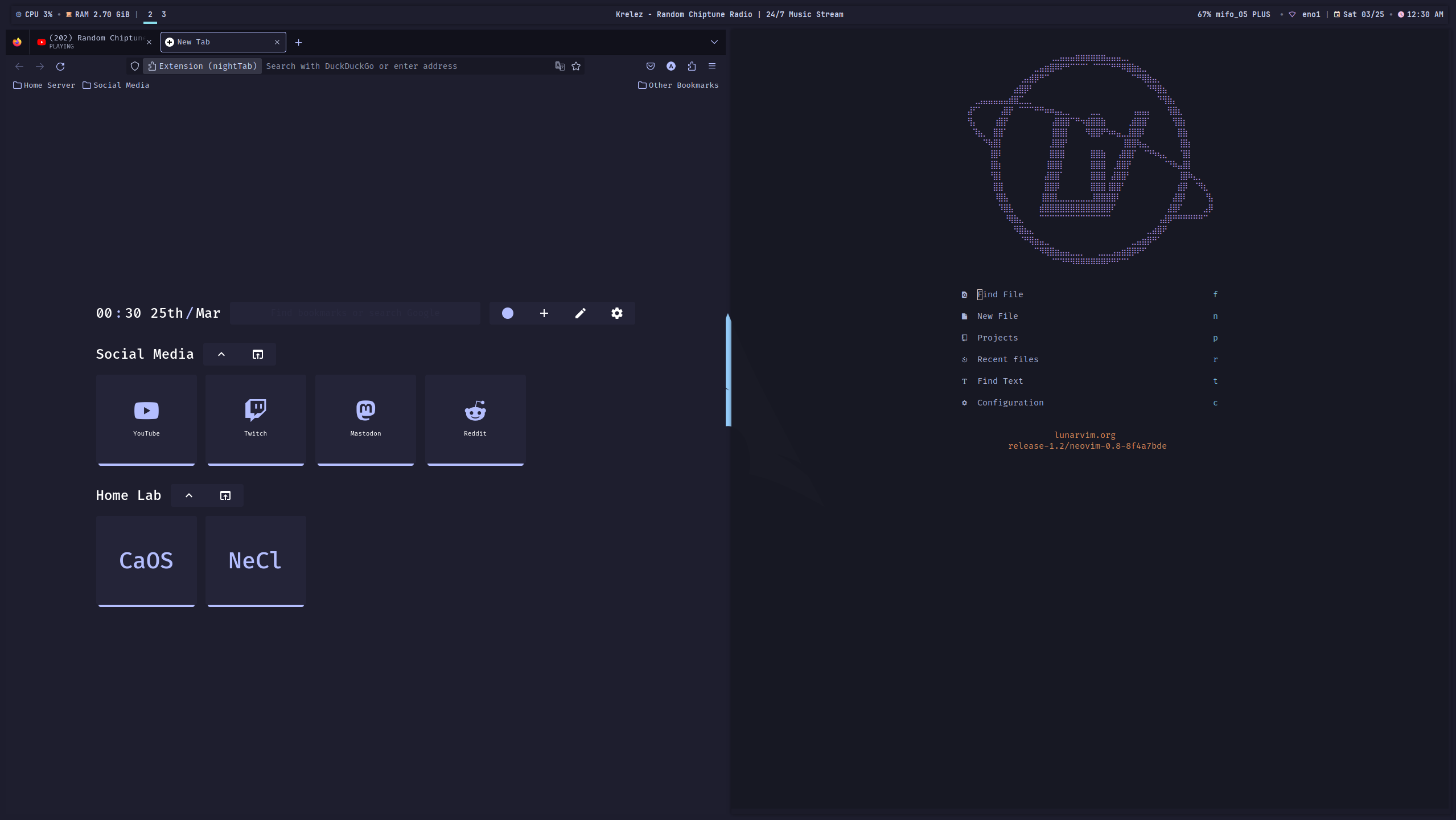Open the CaOS home lab tile
The image size is (1456, 820).
[x=146, y=560]
